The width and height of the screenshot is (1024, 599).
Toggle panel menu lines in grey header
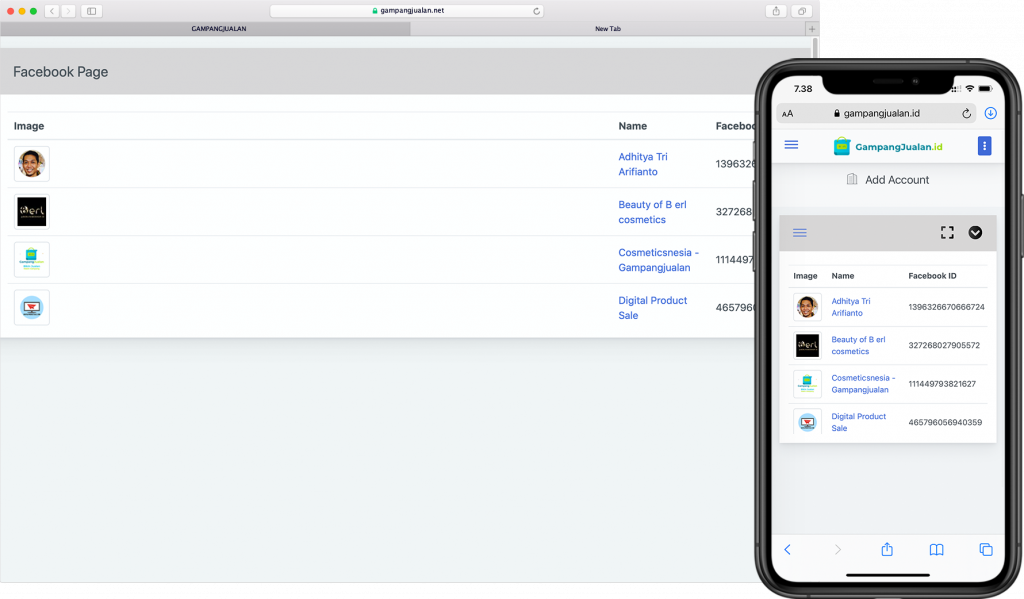point(799,233)
